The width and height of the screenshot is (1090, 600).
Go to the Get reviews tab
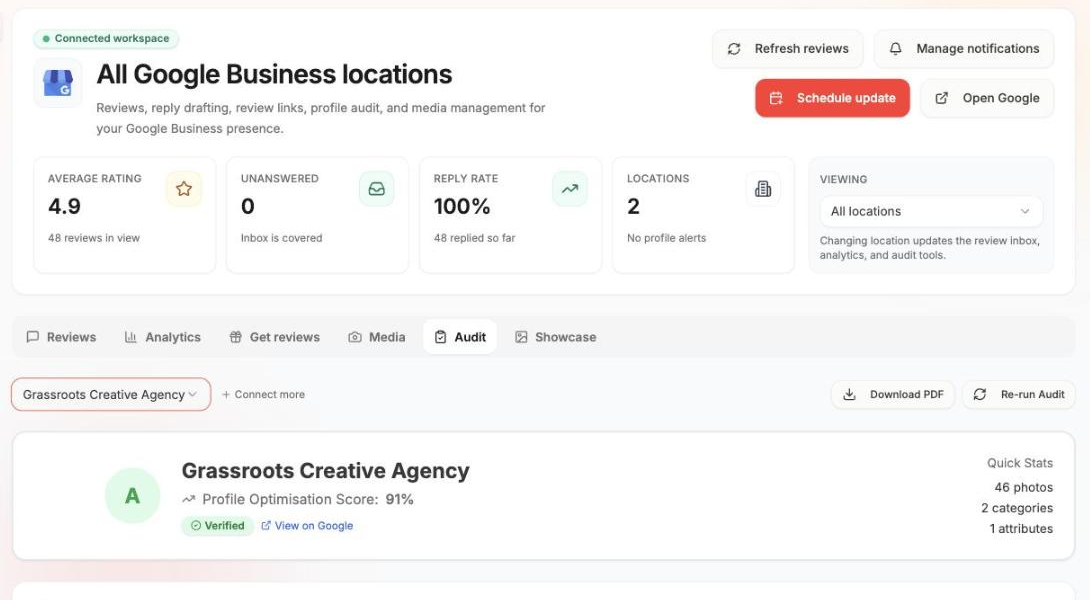click(x=275, y=337)
